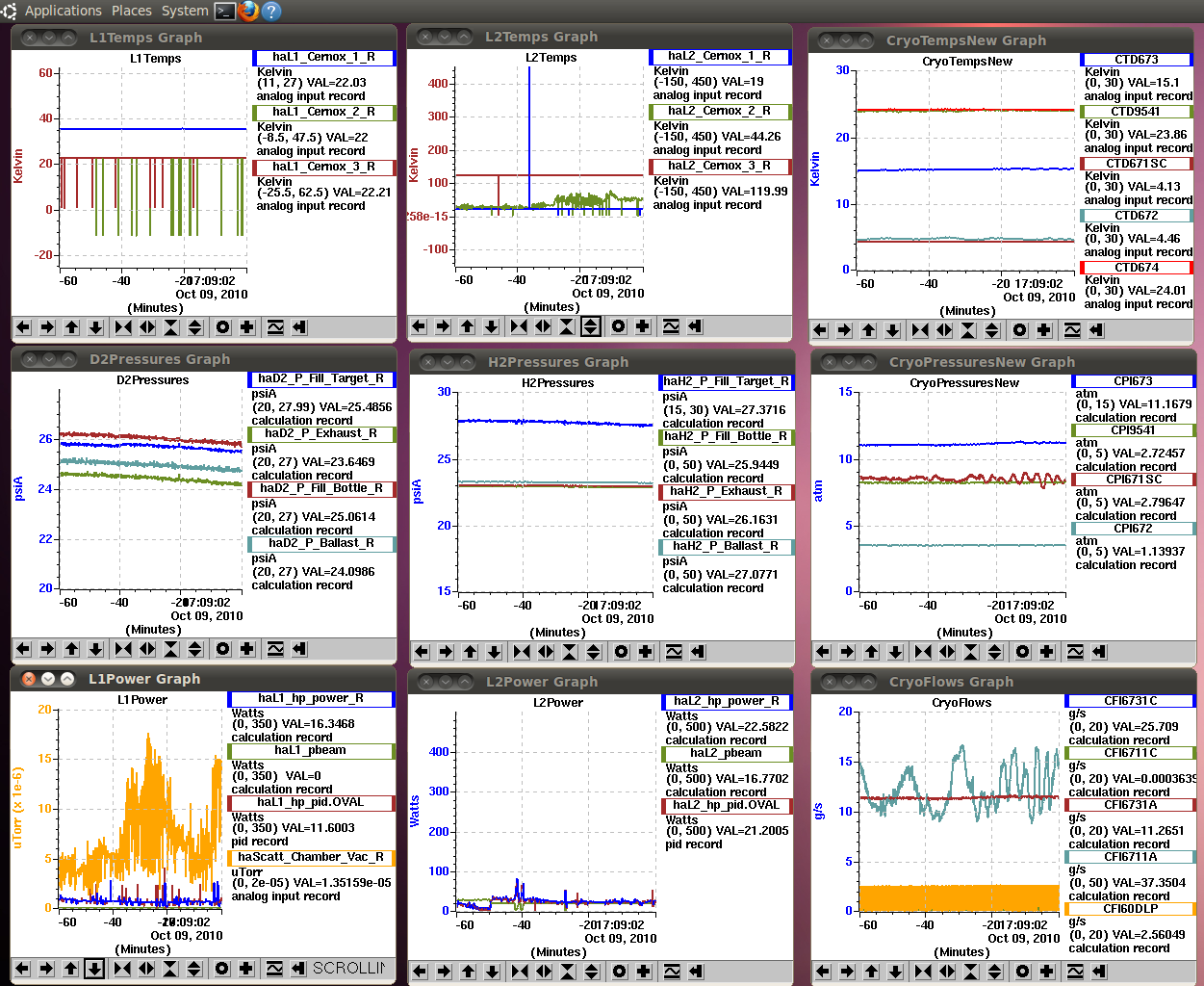Plus icon in D2Pressures Graph toolbar
The height and width of the screenshot is (986, 1204).
246,649
